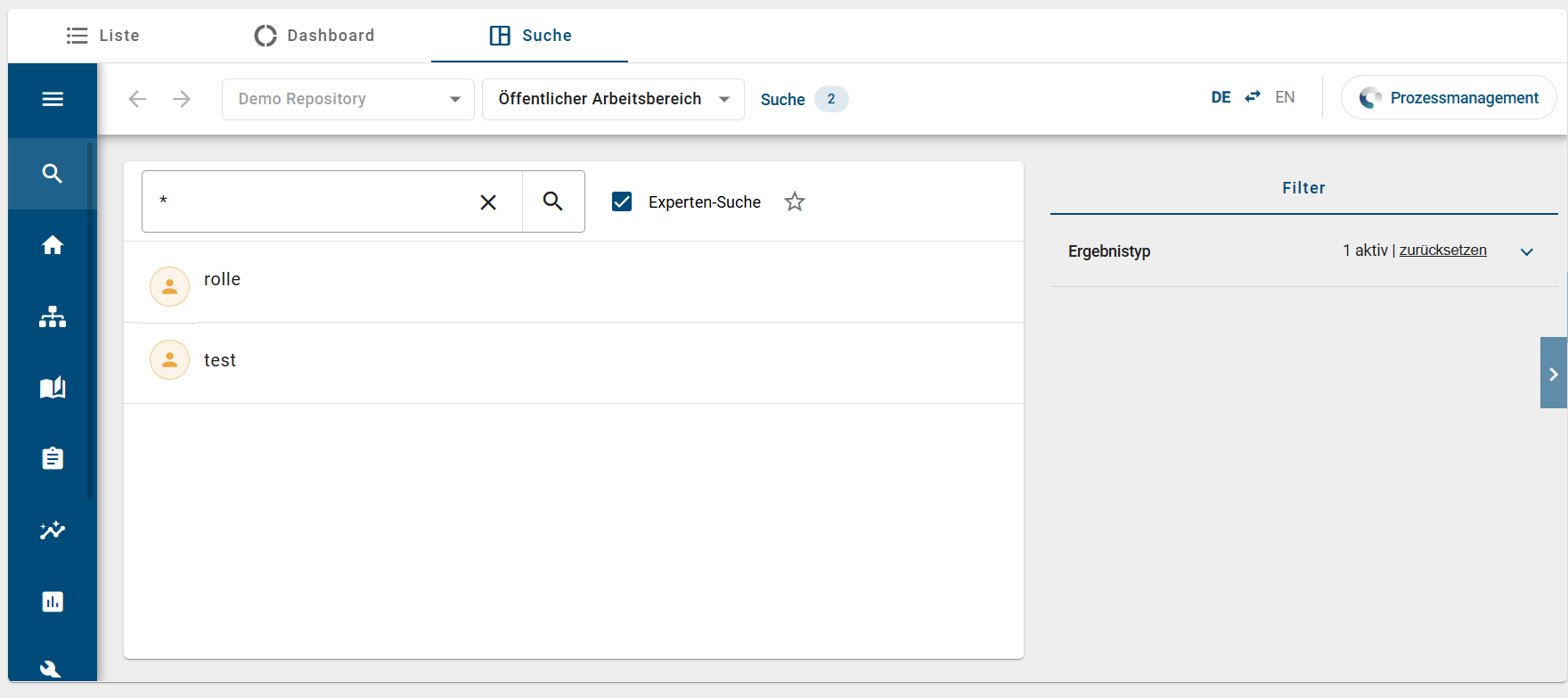Open the analytics trend icon in sidebar
The image size is (1568, 698).
point(53,530)
